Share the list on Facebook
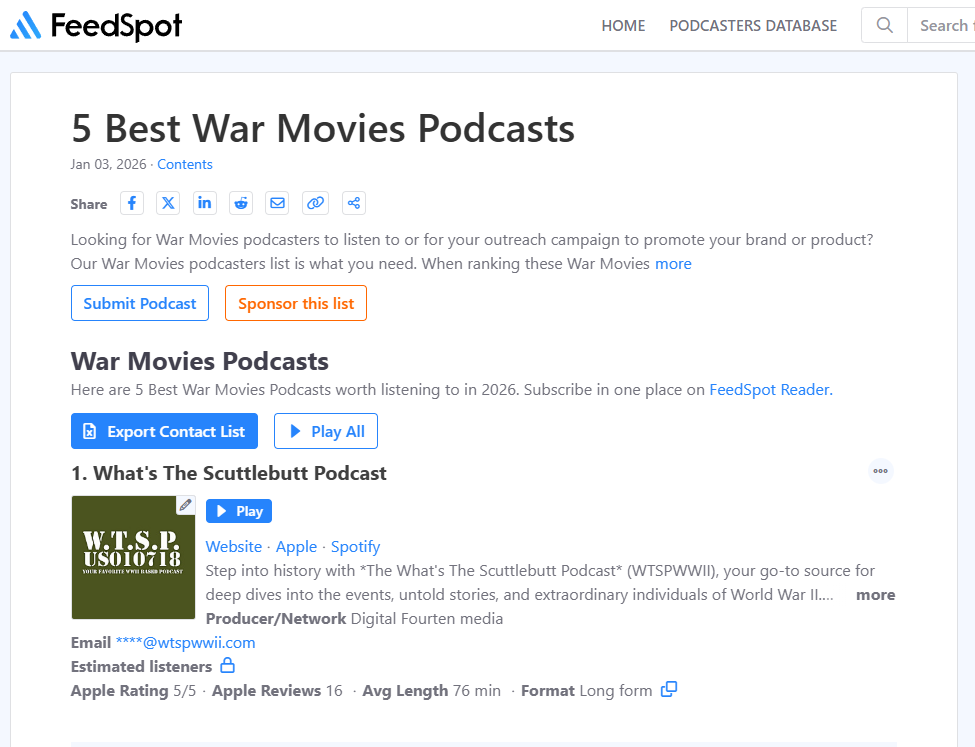The image size is (975, 747). [132, 203]
